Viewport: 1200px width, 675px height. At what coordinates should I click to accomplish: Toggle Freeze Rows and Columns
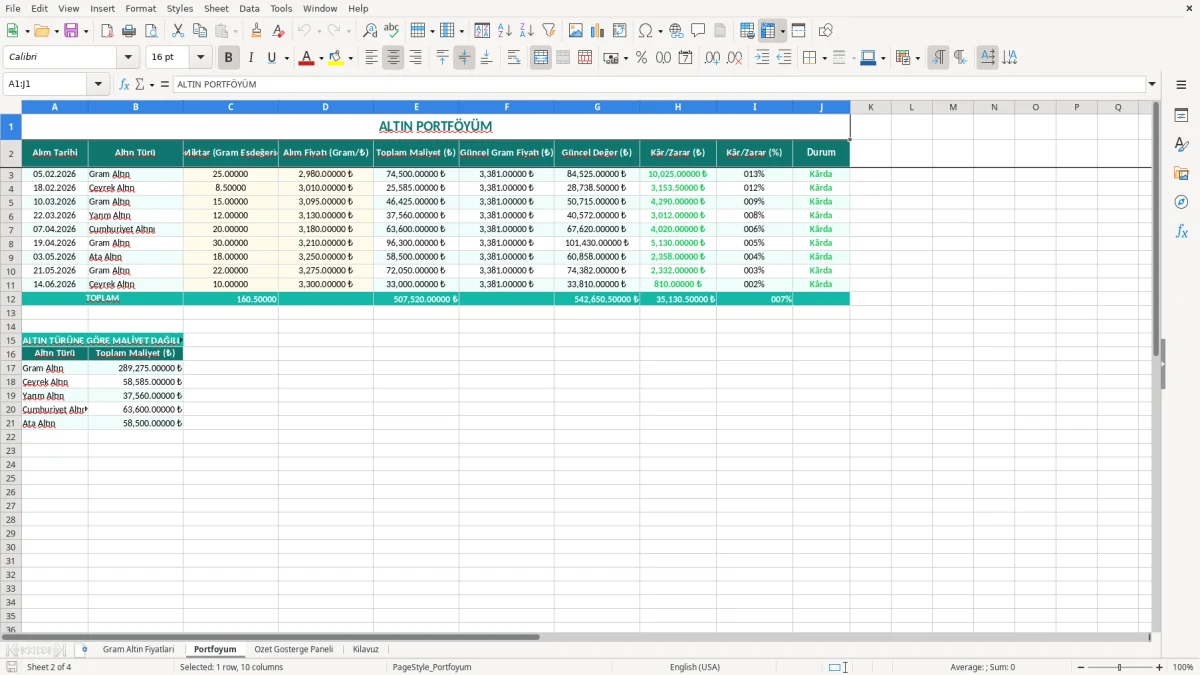tap(768, 31)
